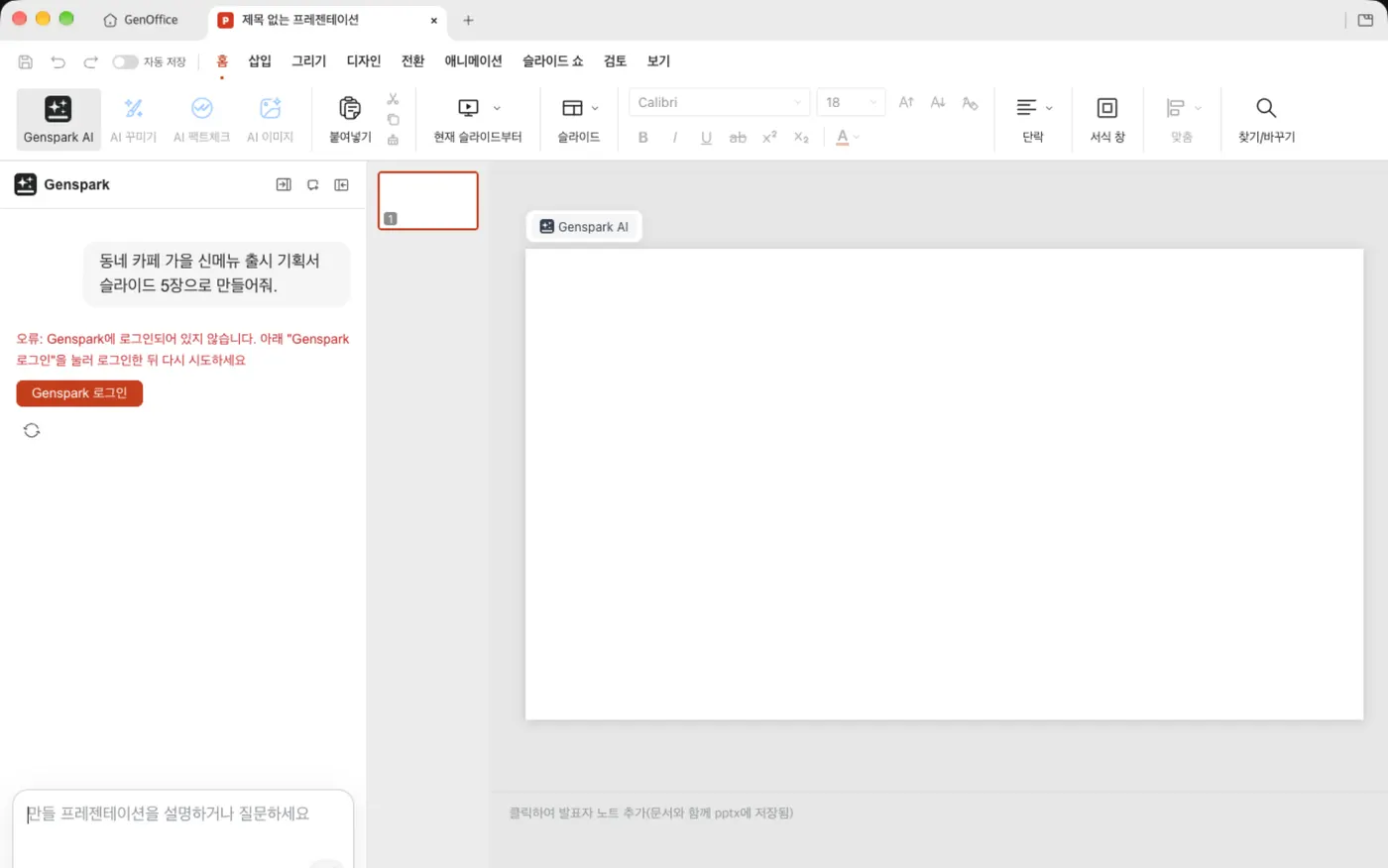Focus the presentation prompt input field

click(x=183, y=827)
